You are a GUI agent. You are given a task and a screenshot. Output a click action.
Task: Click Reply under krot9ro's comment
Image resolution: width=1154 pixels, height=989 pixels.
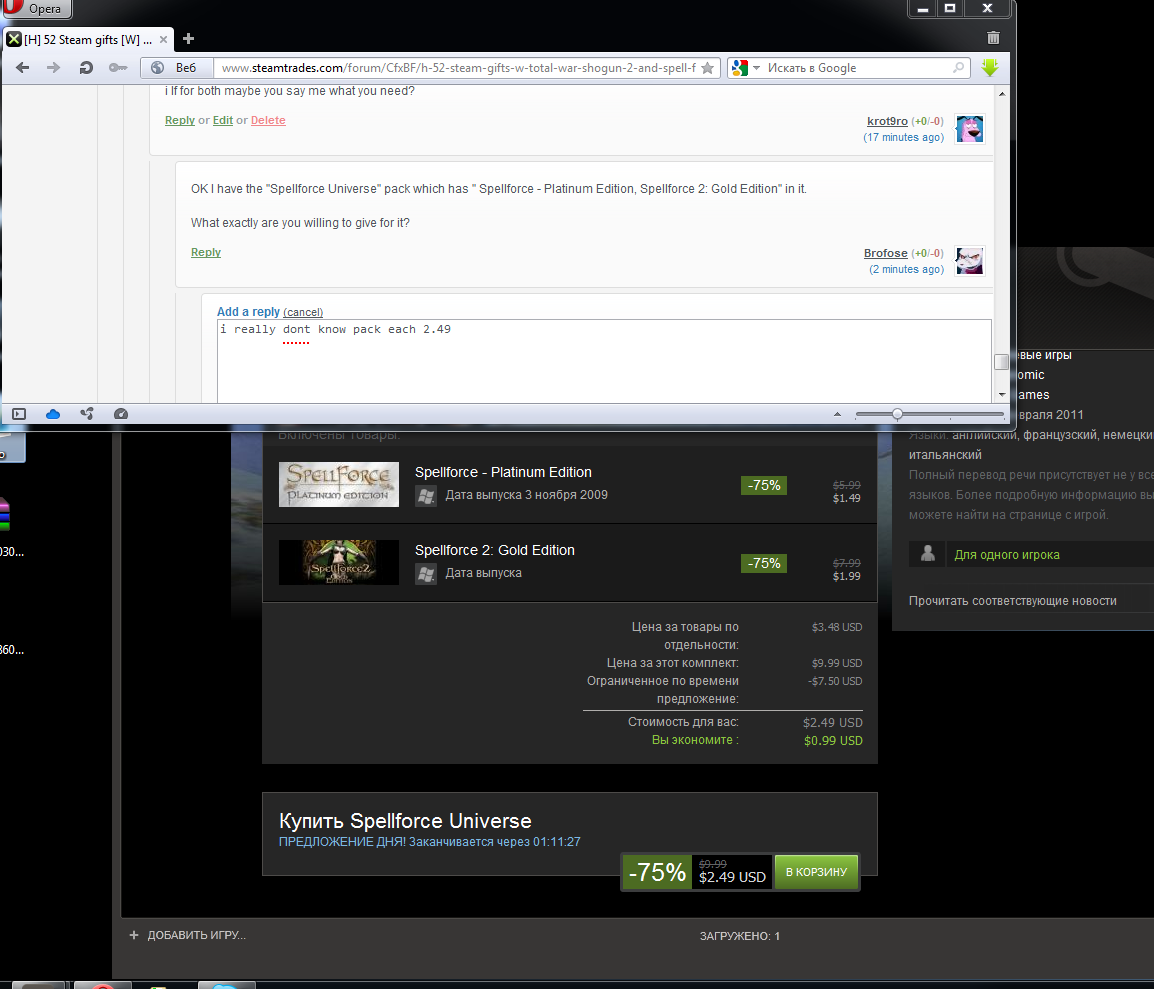pos(180,120)
